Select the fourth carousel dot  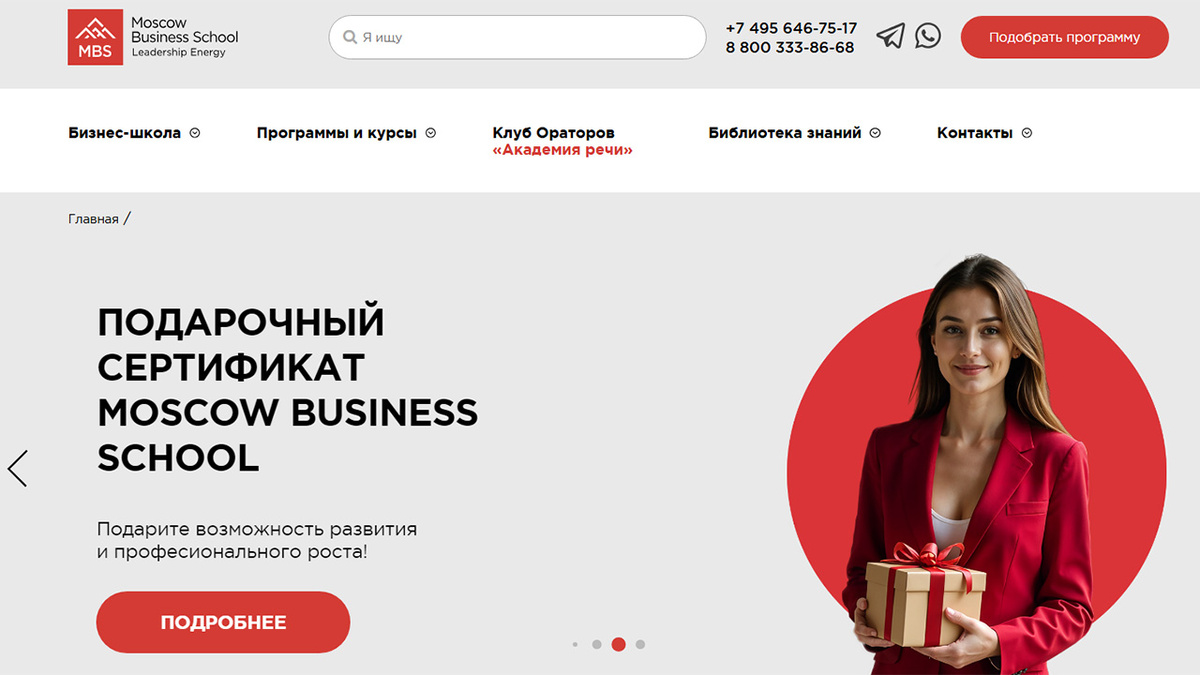(x=640, y=645)
